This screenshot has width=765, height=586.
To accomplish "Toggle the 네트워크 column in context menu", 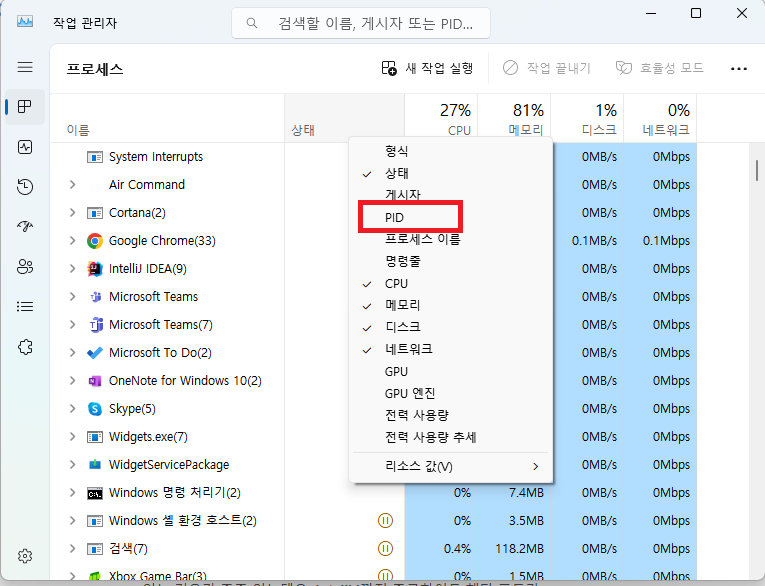I will (451, 349).
